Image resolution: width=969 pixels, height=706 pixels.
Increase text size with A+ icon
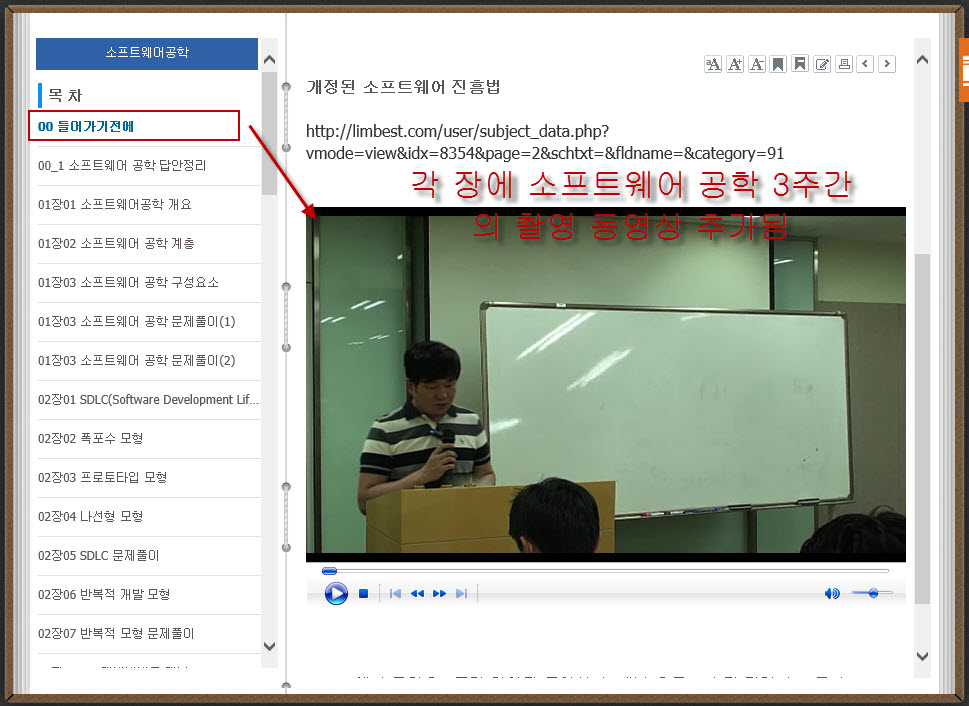pyautogui.click(x=735, y=64)
